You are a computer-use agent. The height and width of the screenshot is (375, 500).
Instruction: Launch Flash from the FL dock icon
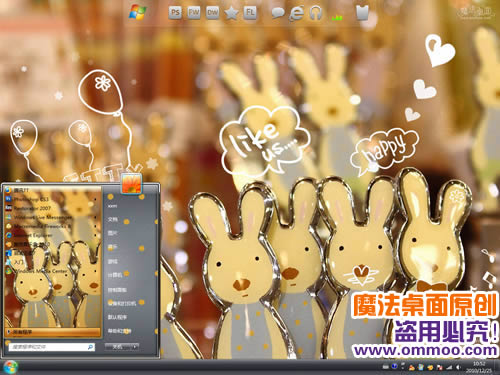[x=250, y=13]
